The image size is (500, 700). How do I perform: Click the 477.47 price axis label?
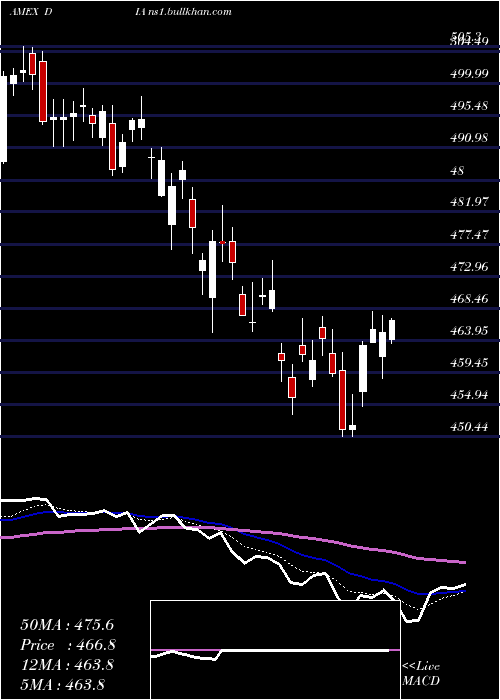click(469, 235)
